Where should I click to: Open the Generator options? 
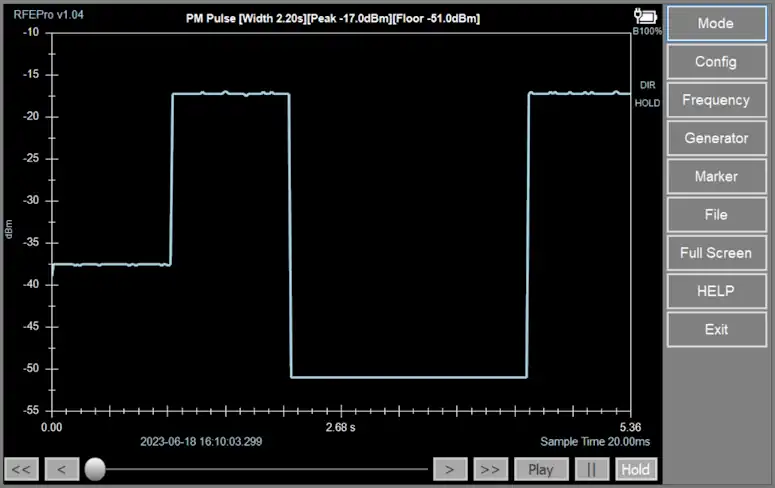[x=715, y=138]
